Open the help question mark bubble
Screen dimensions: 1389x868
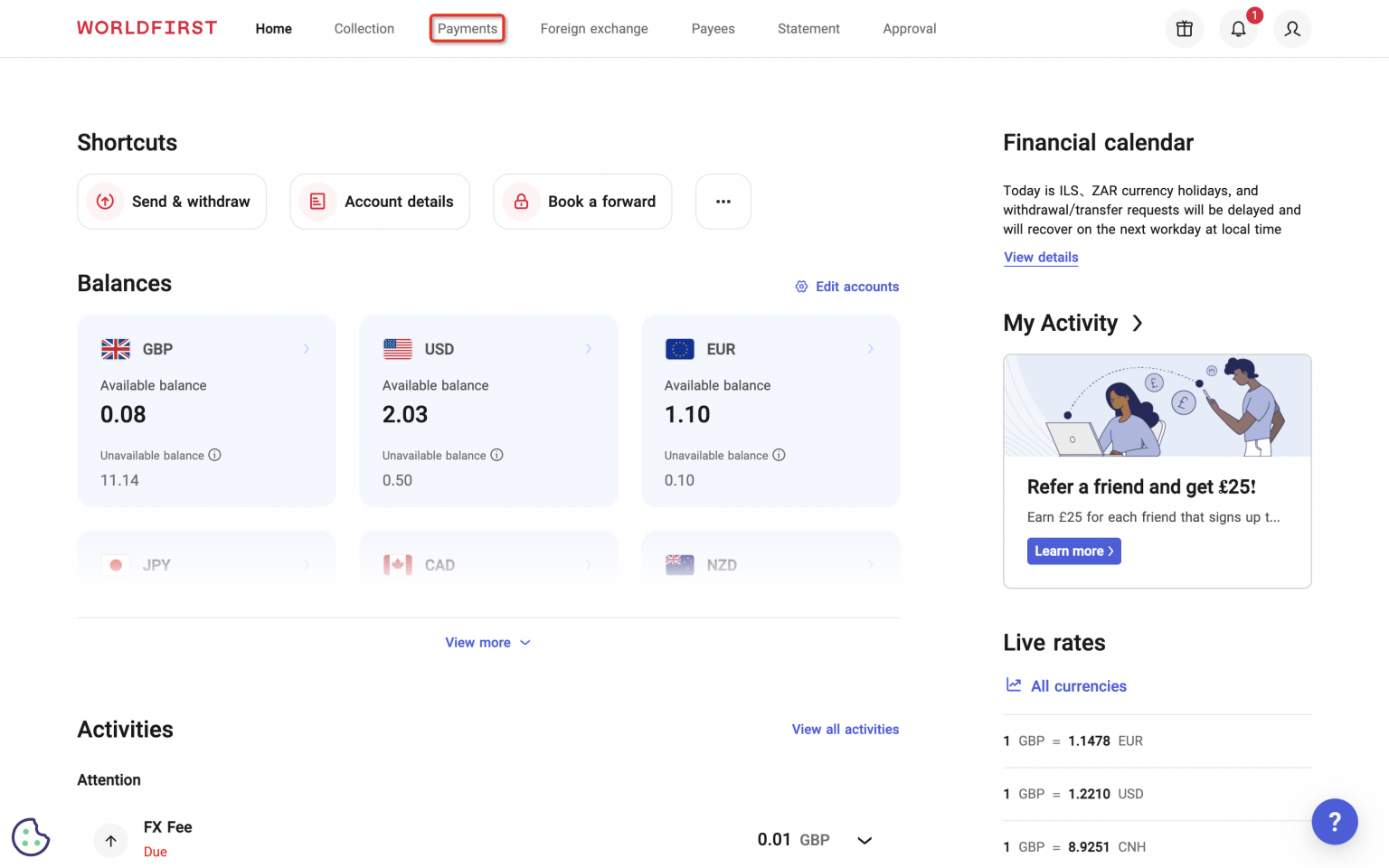(x=1335, y=821)
